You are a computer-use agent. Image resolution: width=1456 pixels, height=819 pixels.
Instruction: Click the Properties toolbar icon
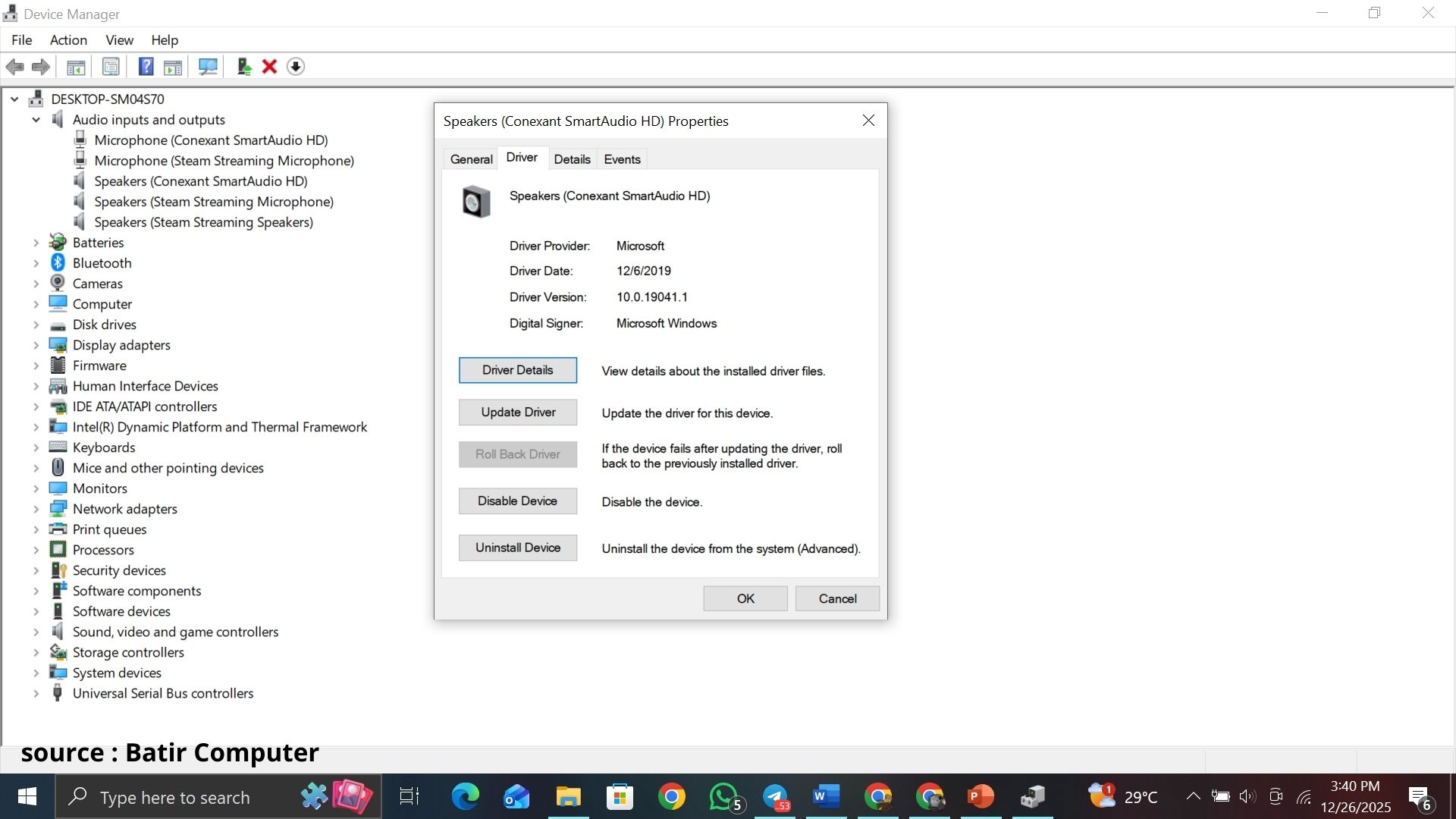click(111, 67)
